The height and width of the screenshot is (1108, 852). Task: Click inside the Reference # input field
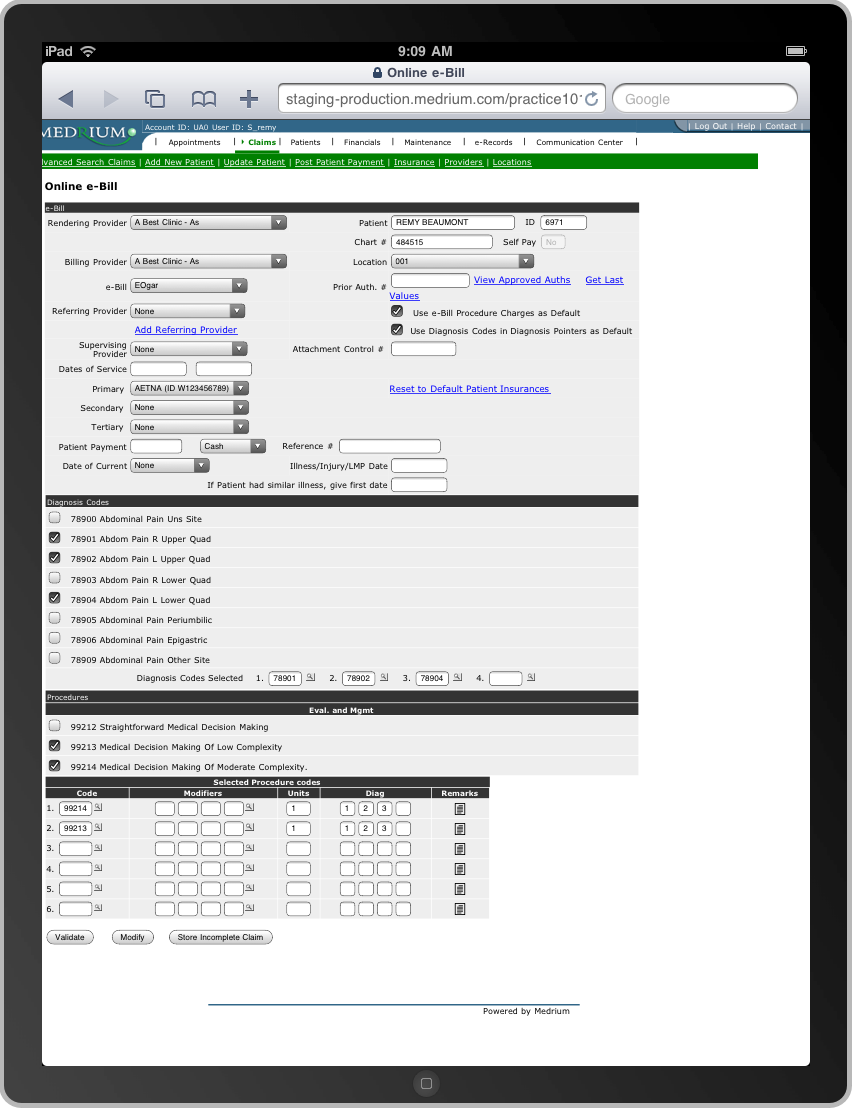click(x=389, y=446)
